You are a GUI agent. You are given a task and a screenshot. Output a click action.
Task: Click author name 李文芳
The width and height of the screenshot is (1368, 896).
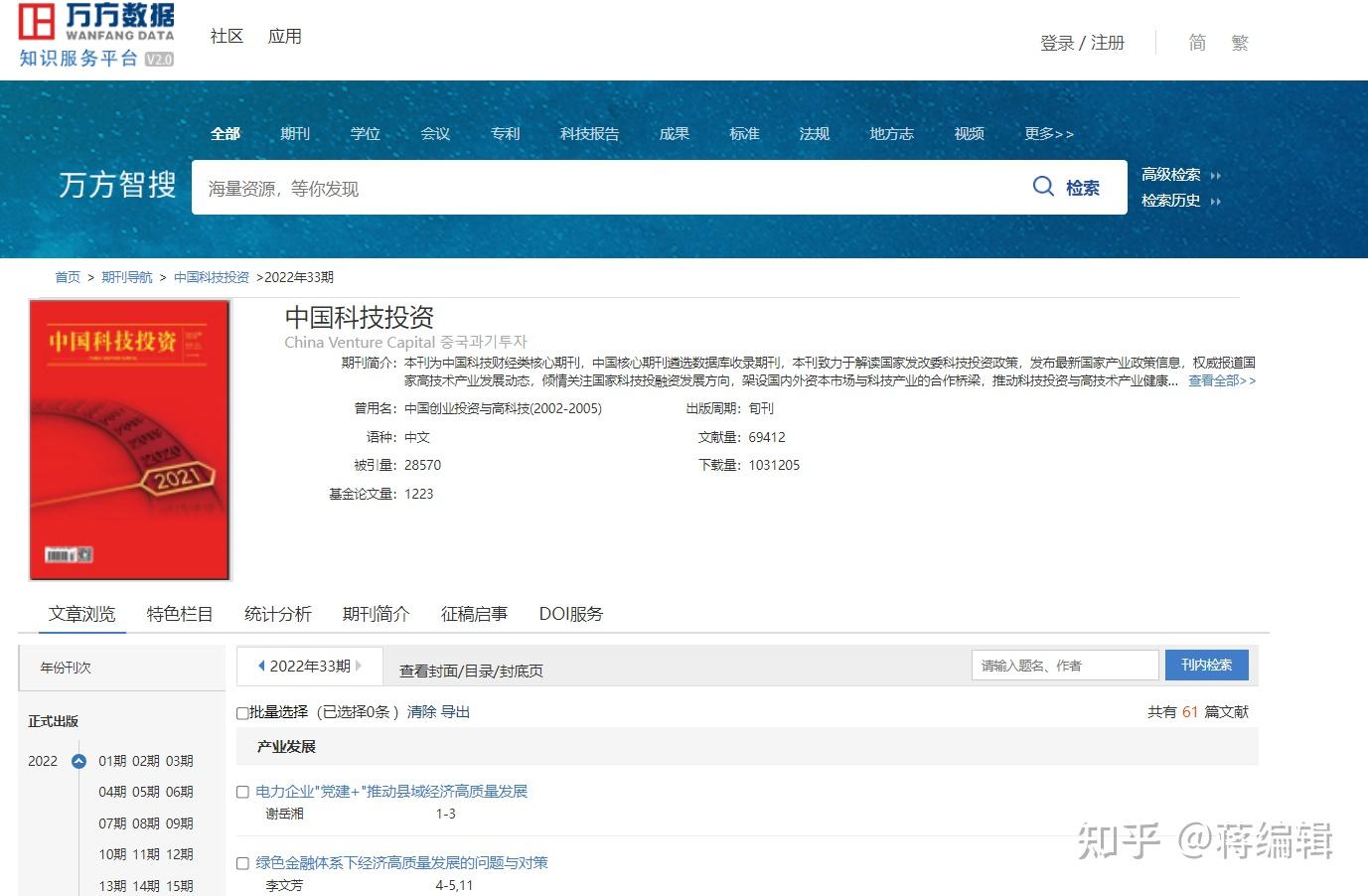[284, 885]
